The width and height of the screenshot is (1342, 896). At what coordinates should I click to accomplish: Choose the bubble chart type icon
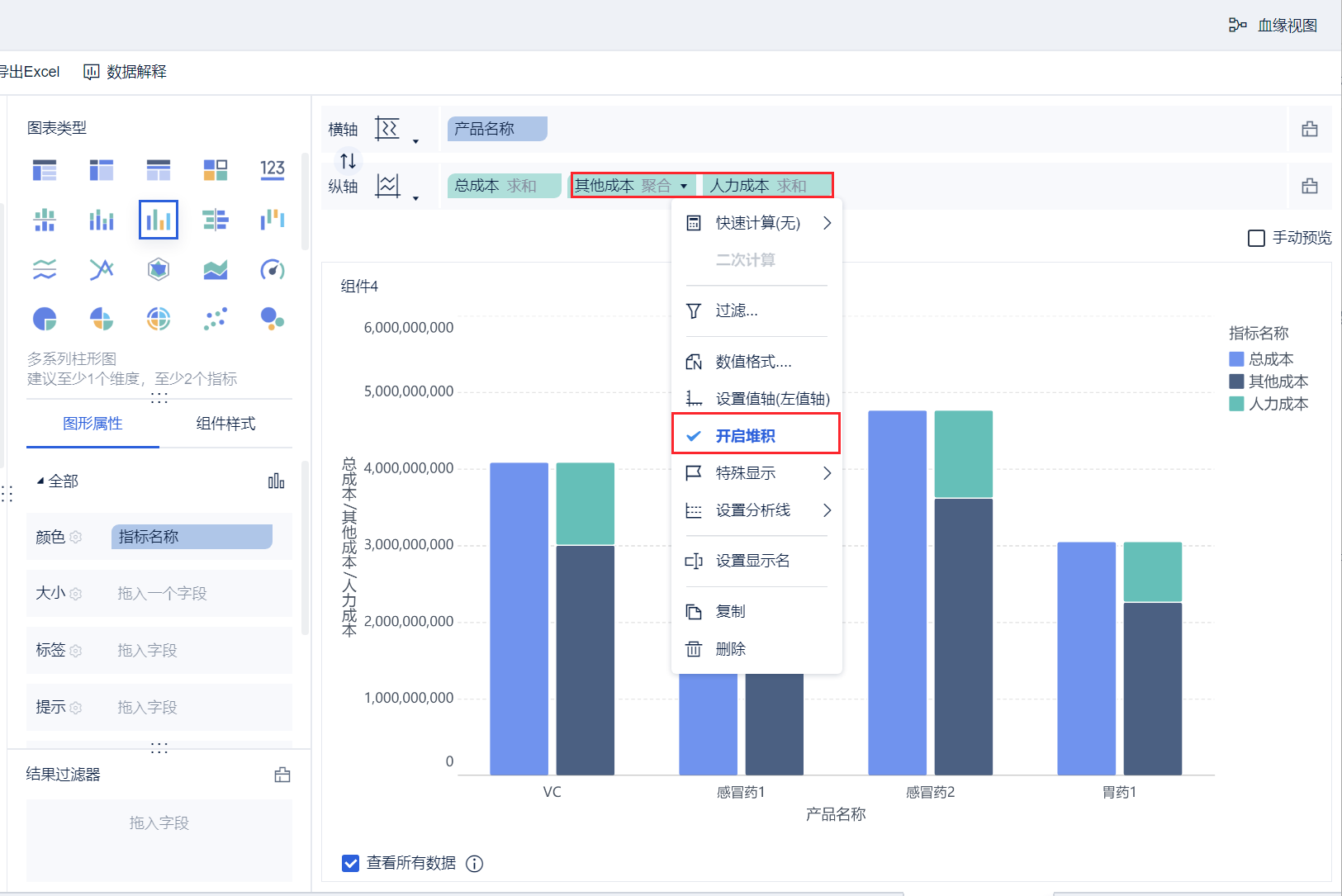(273, 319)
